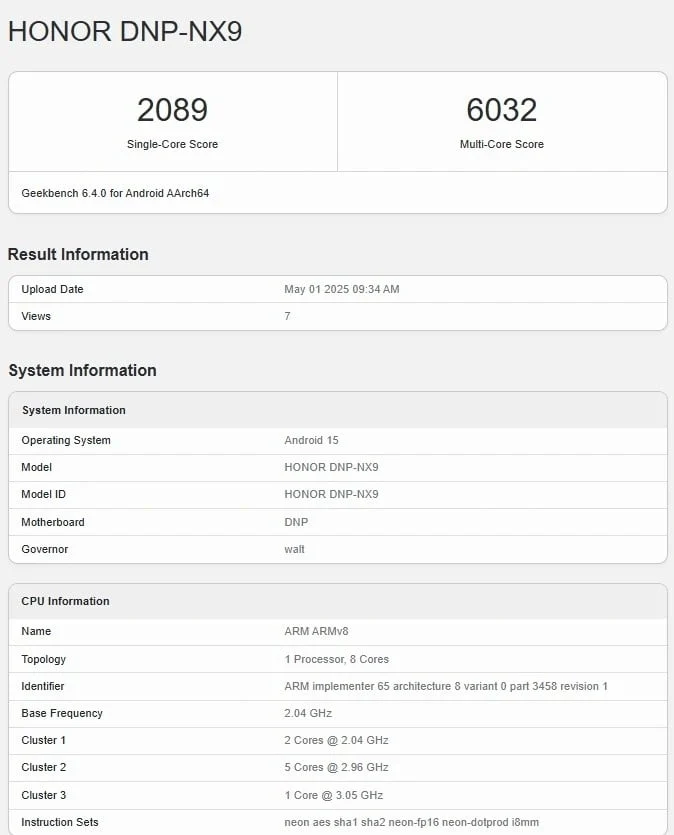Select the Android 15 value
This screenshot has width=674, height=835.
click(311, 440)
